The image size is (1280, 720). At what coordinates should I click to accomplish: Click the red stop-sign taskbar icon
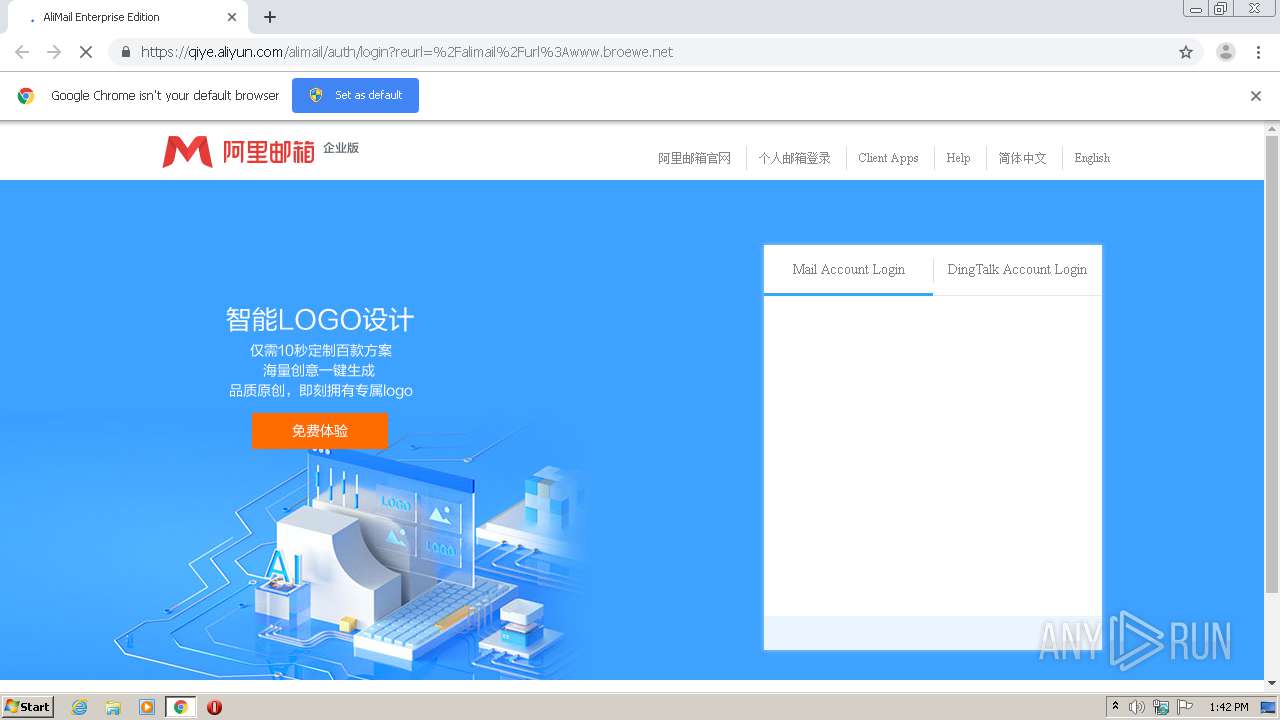tap(214, 707)
